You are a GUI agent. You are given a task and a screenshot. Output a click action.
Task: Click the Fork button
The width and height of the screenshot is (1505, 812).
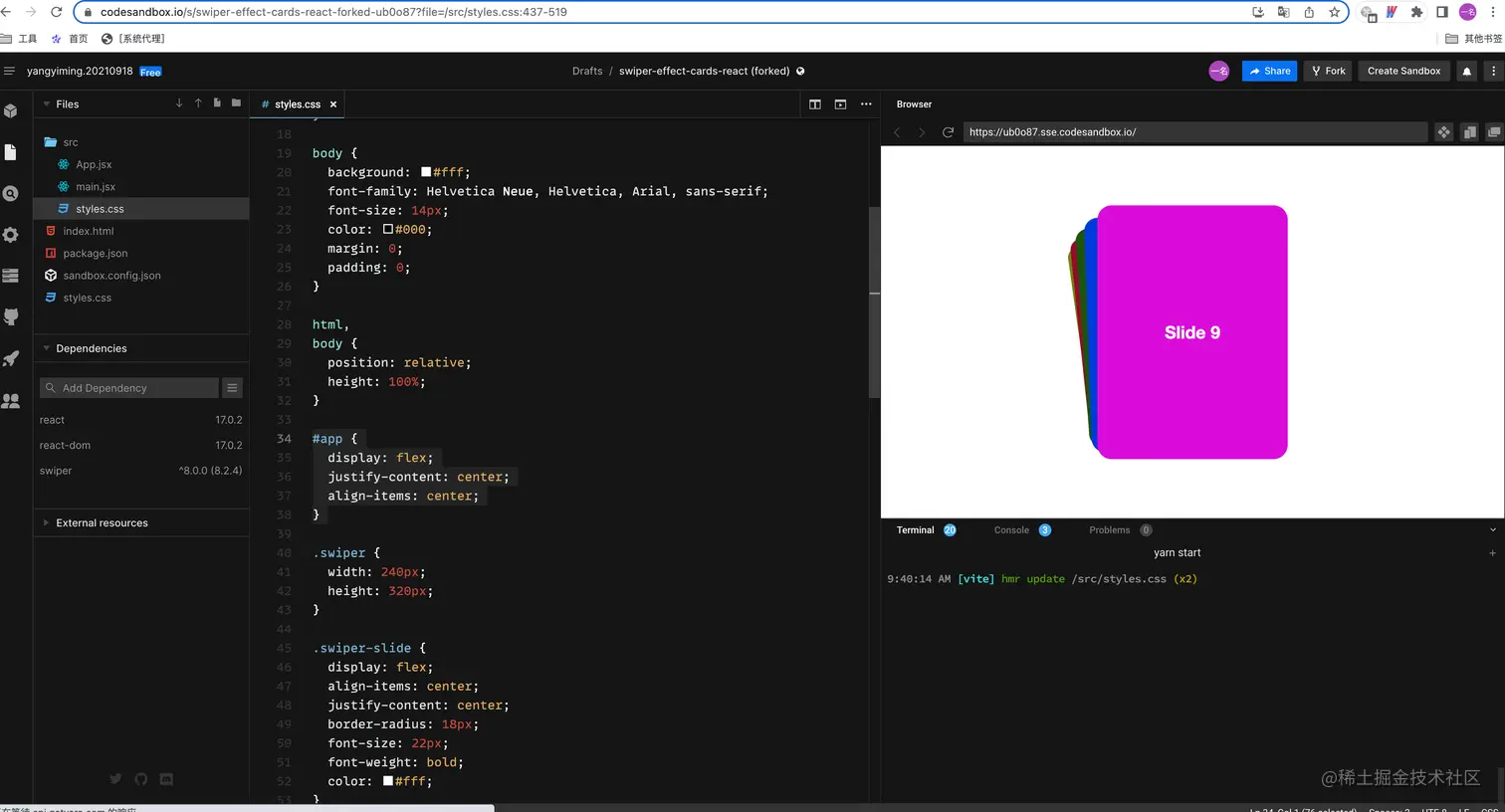click(x=1328, y=72)
